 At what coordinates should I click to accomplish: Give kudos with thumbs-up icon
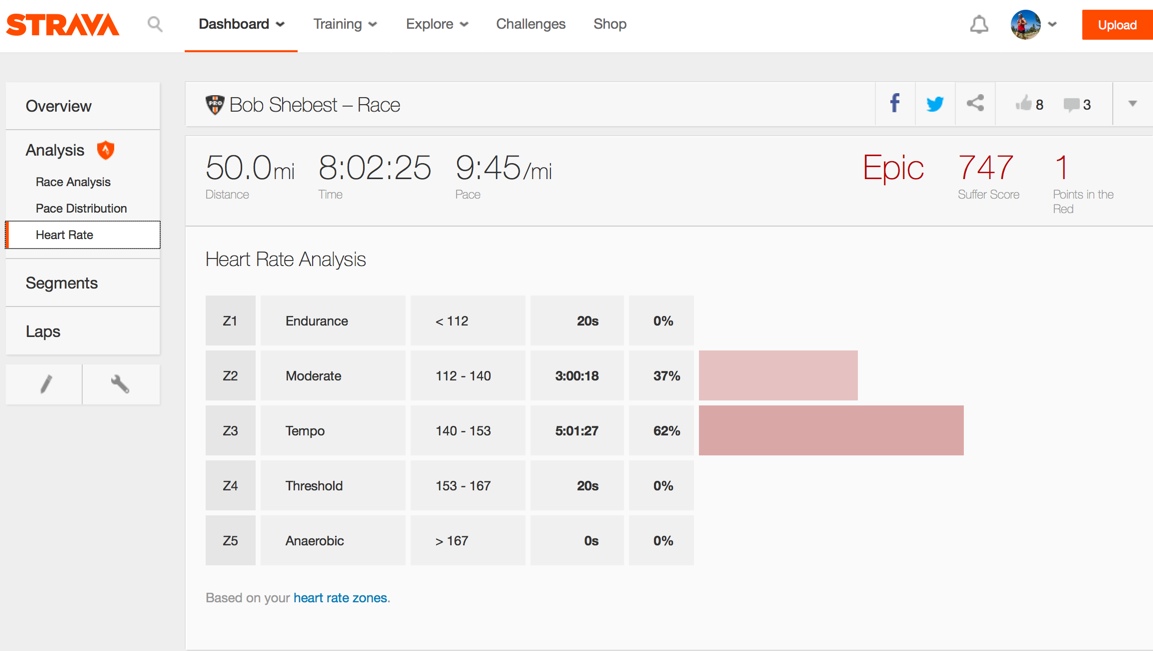pyautogui.click(x=1023, y=104)
